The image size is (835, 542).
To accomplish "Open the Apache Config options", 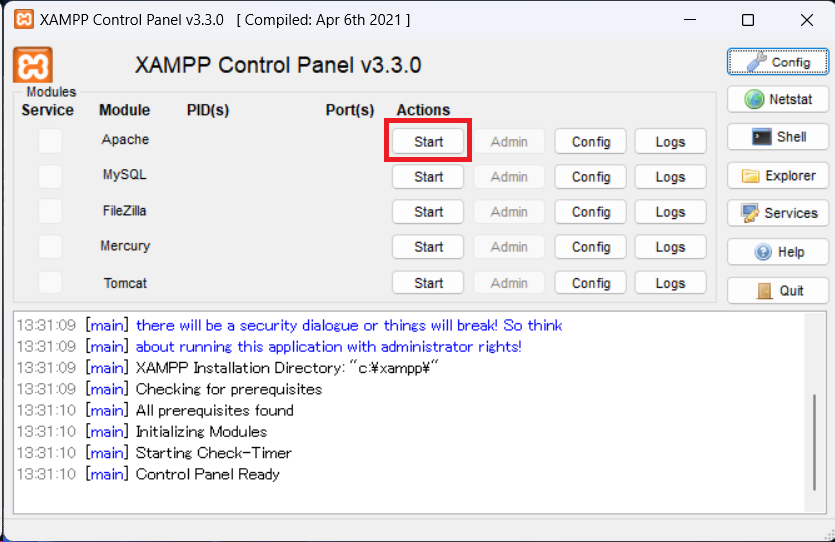I will [x=590, y=142].
